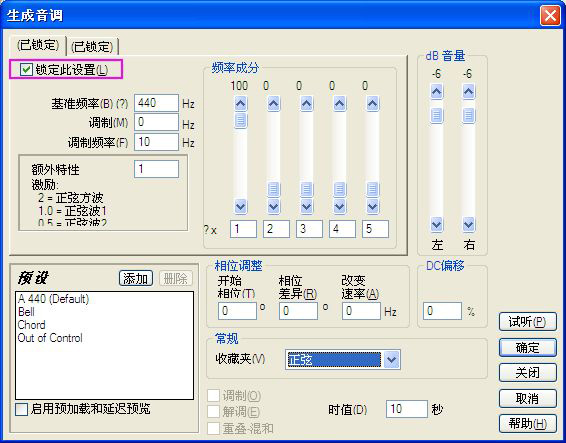
Task: Grab the frequency component 2 slider thumb
Action: coord(273,189)
